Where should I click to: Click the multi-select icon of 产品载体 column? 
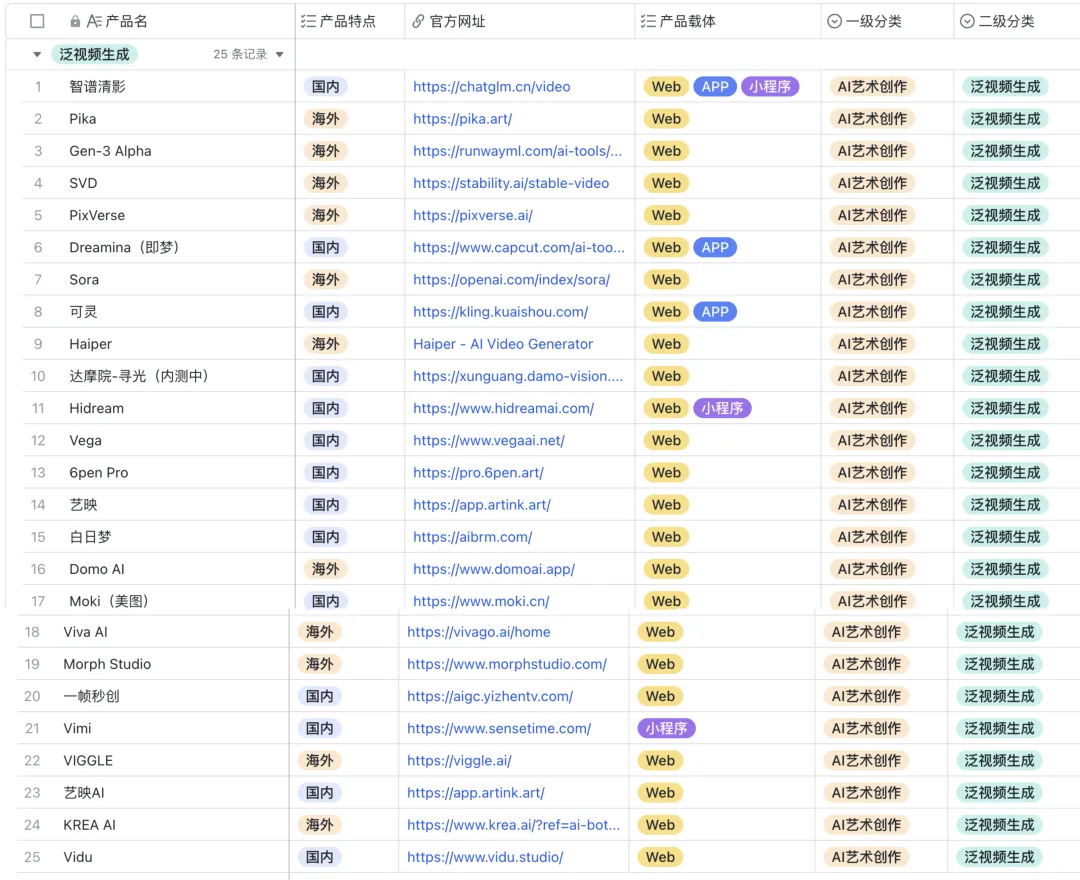648,21
